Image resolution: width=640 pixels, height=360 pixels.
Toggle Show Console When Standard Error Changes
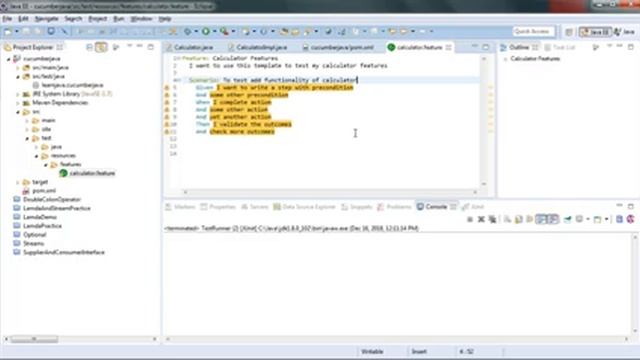553,220
